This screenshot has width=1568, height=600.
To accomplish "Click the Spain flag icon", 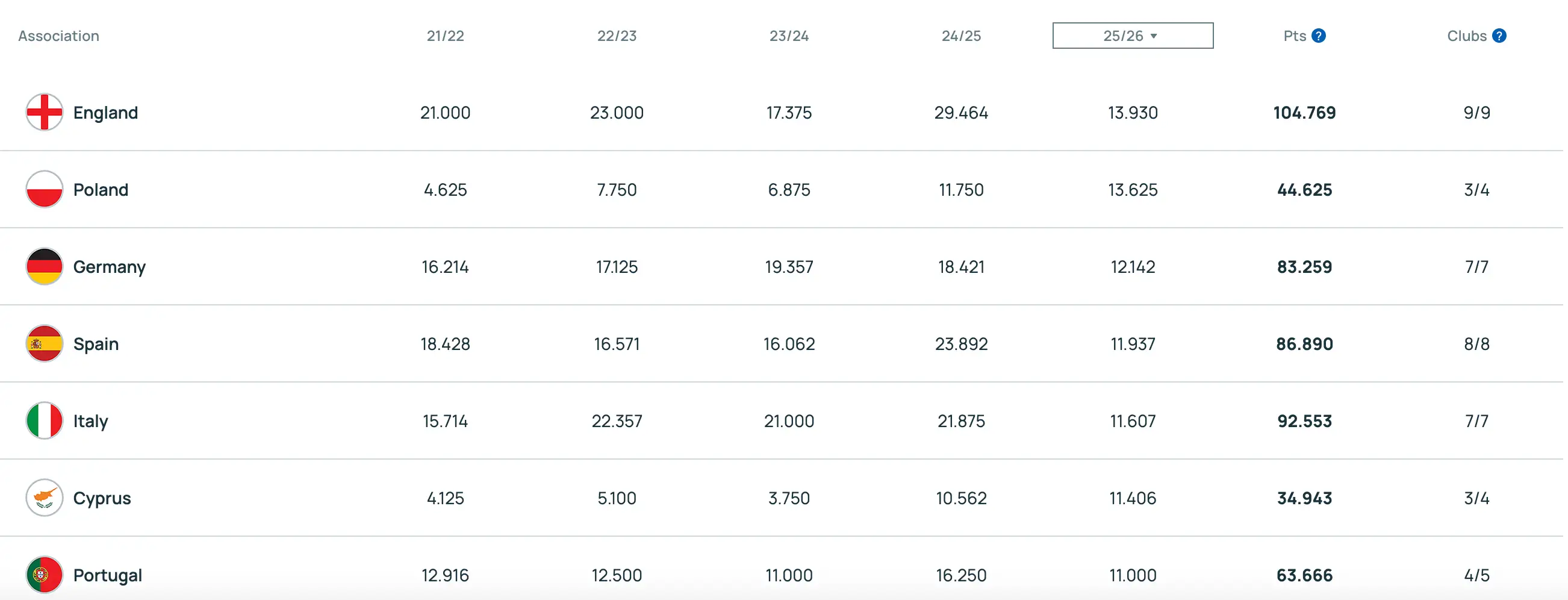I will 45,343.
